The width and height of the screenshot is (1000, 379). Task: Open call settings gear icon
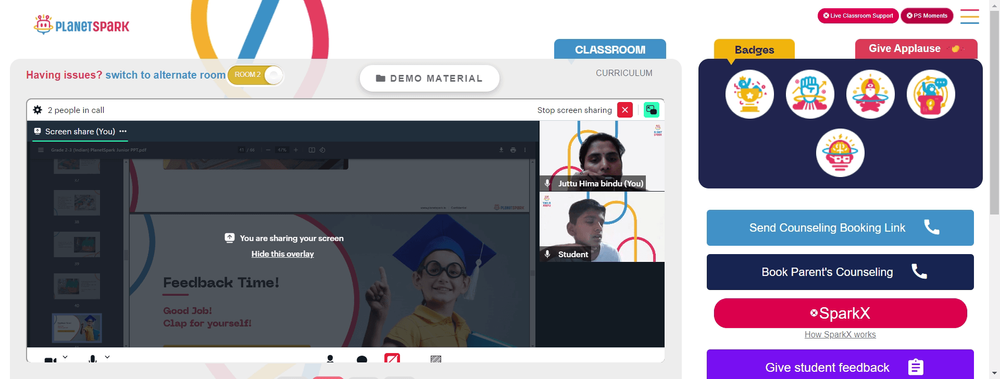(x=38, y=110)
